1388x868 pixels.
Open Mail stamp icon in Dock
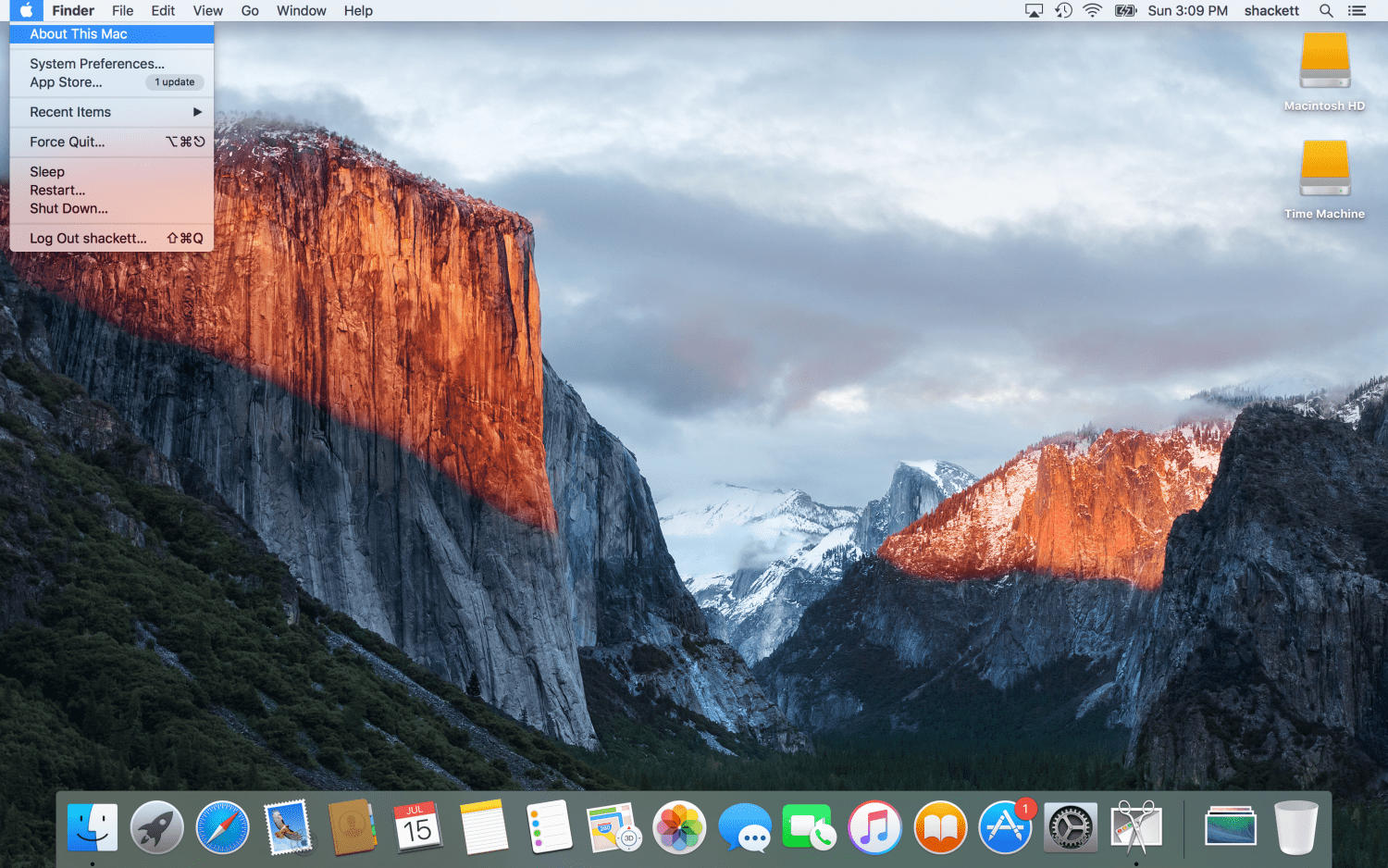(x=288, y=827)
